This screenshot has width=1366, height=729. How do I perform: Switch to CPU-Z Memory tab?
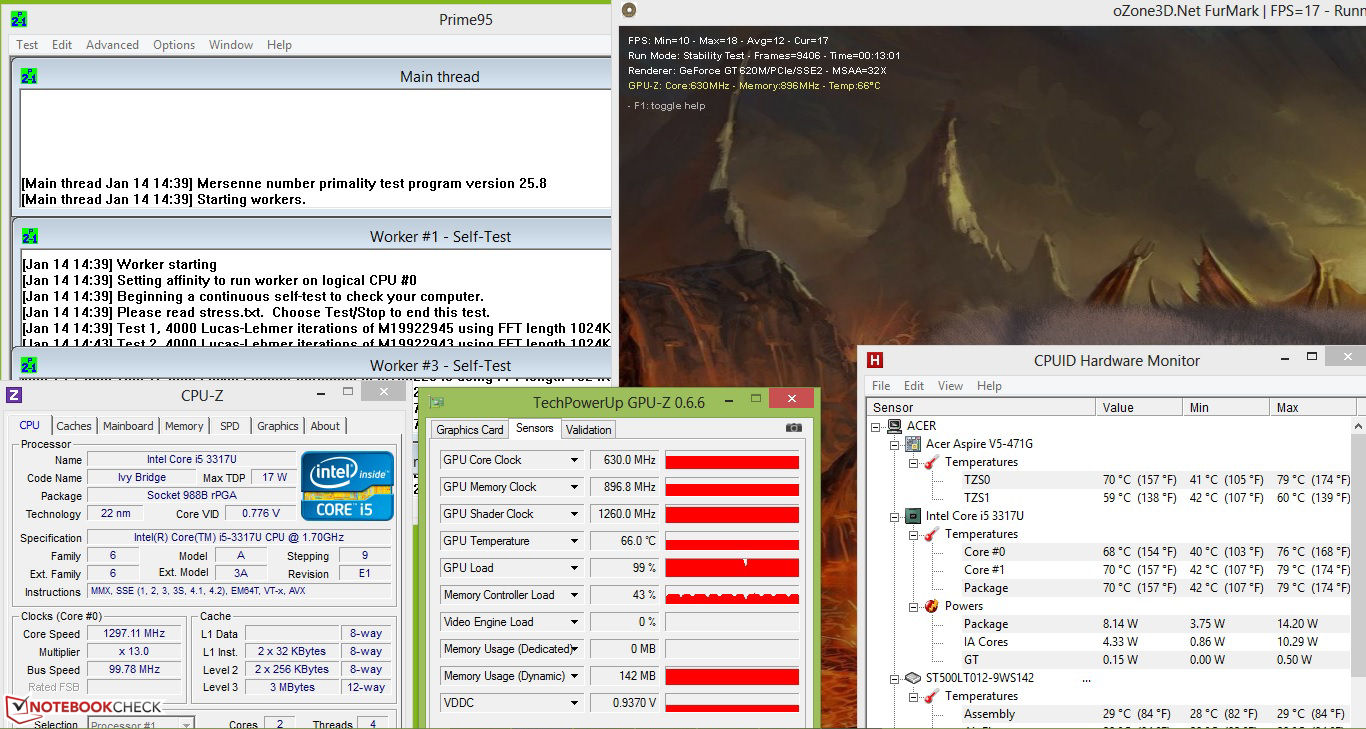[x=184, y=426]
